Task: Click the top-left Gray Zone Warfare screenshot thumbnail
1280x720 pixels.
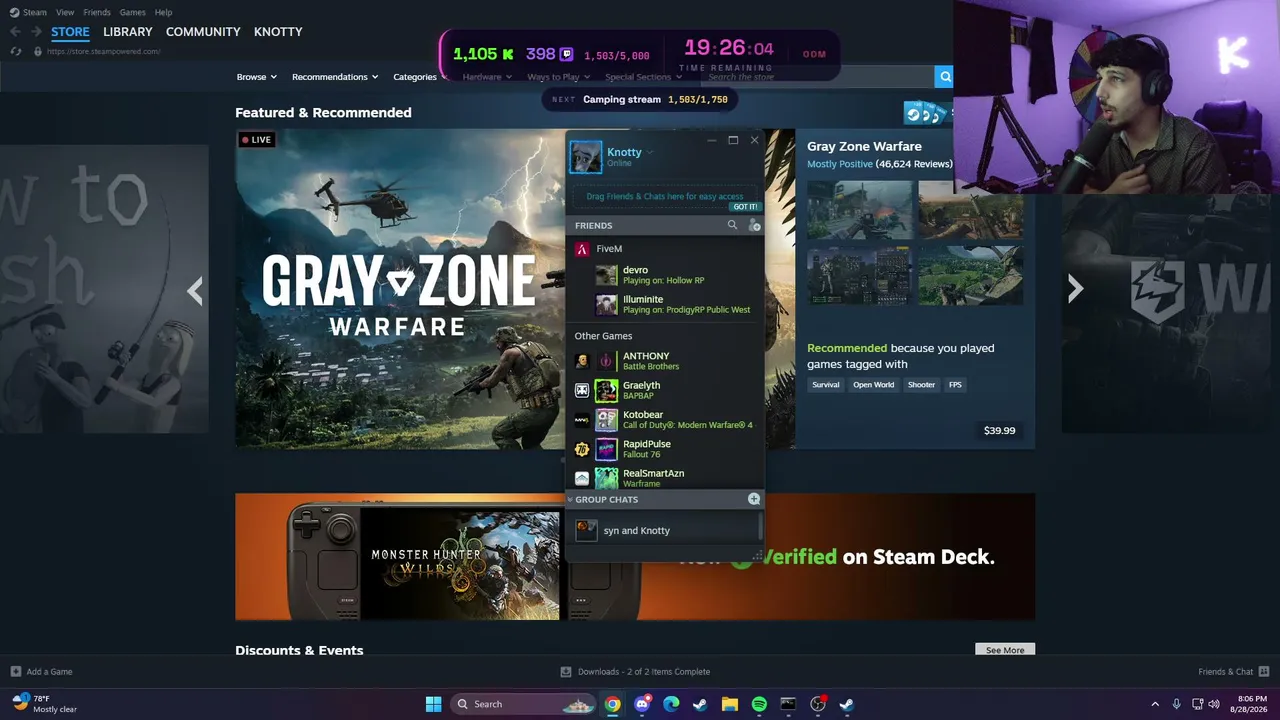Action: tap(860, 210)
